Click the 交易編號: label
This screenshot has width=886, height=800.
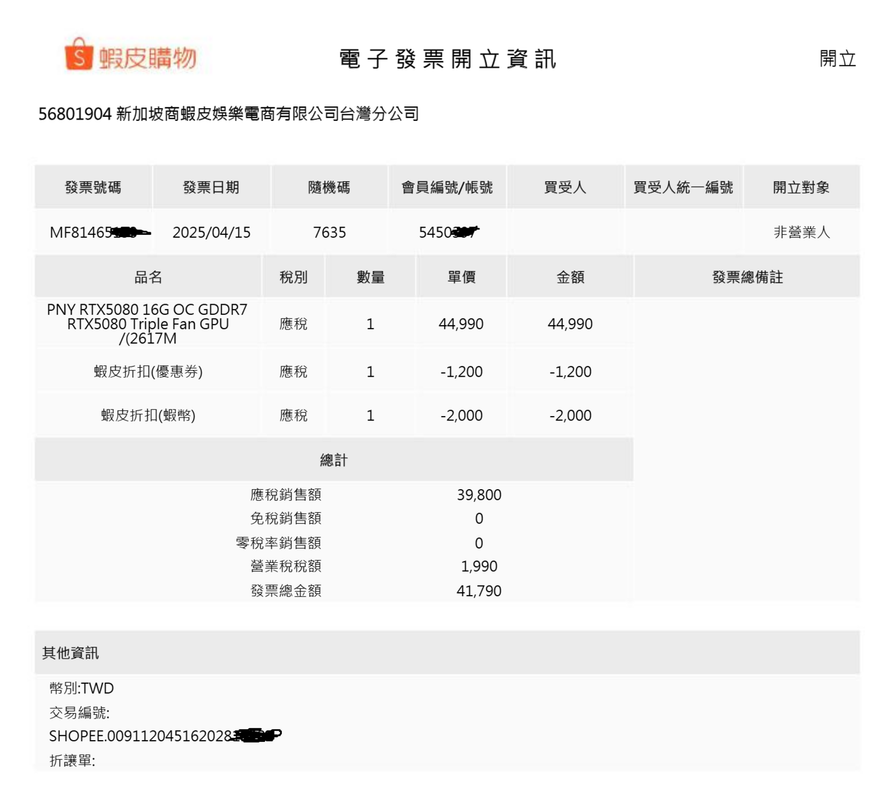coord(79,712)
